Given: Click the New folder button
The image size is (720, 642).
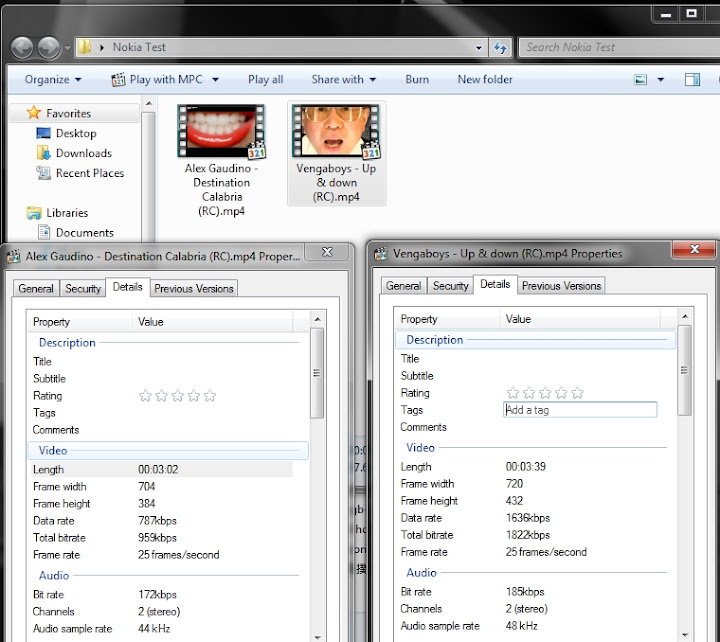Looking at the screenshot, I should (x=485, y=80).
